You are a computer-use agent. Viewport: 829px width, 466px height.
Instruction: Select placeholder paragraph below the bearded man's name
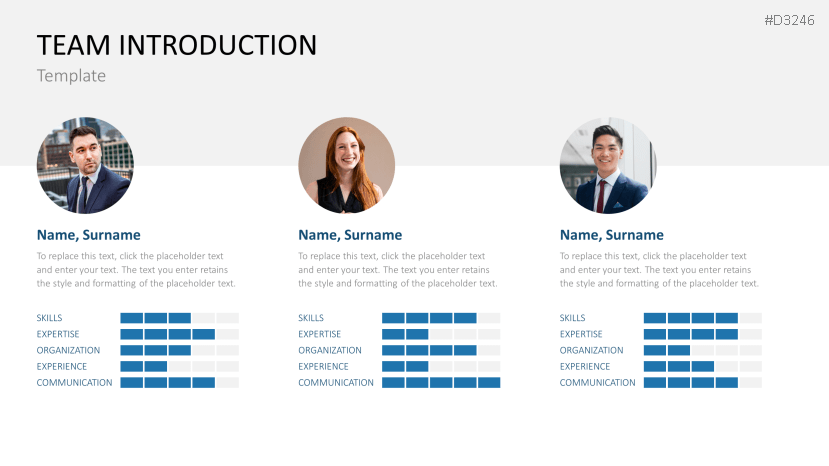pos(136,270)
